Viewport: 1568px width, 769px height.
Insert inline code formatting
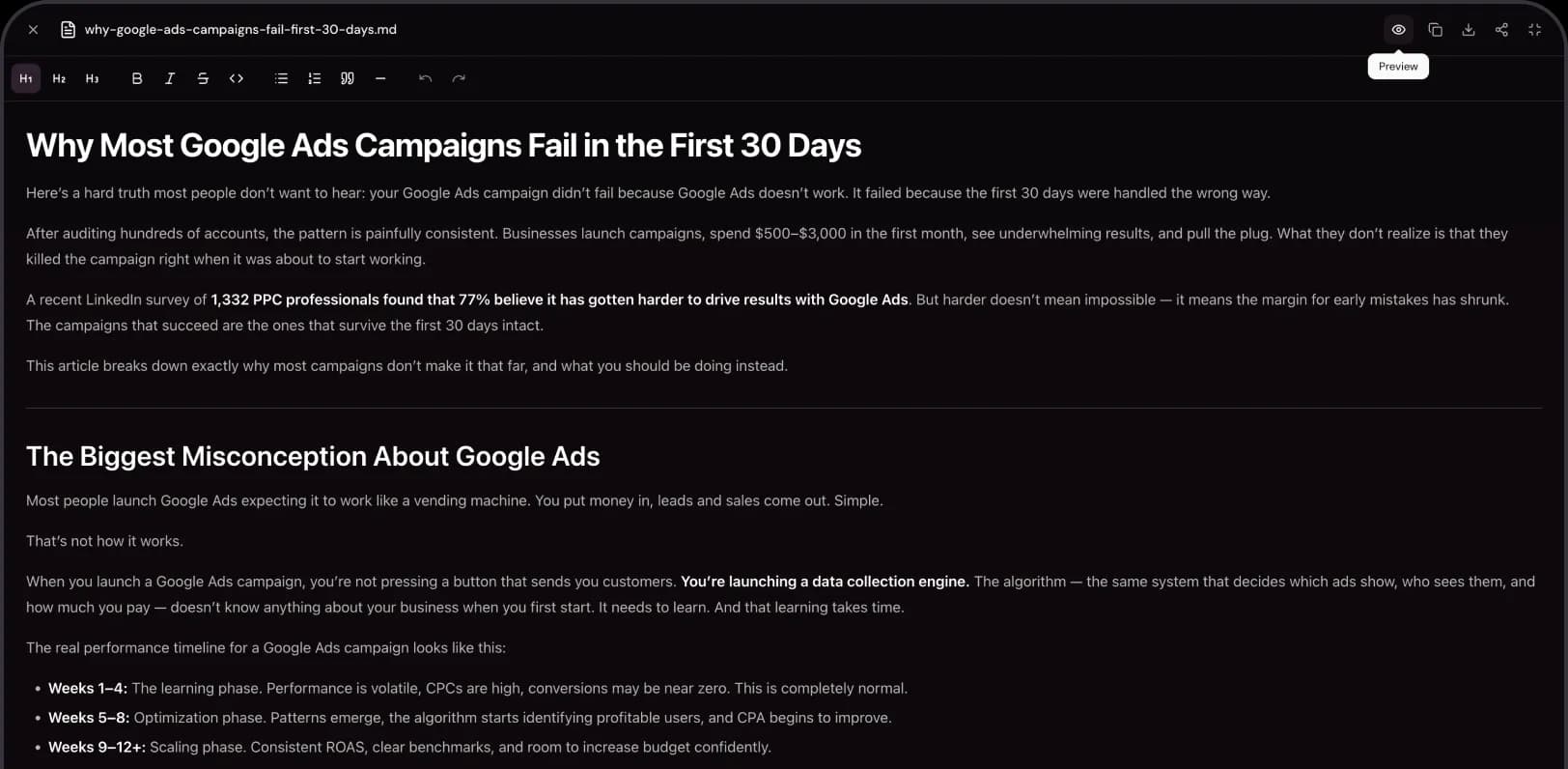(237, 78)
